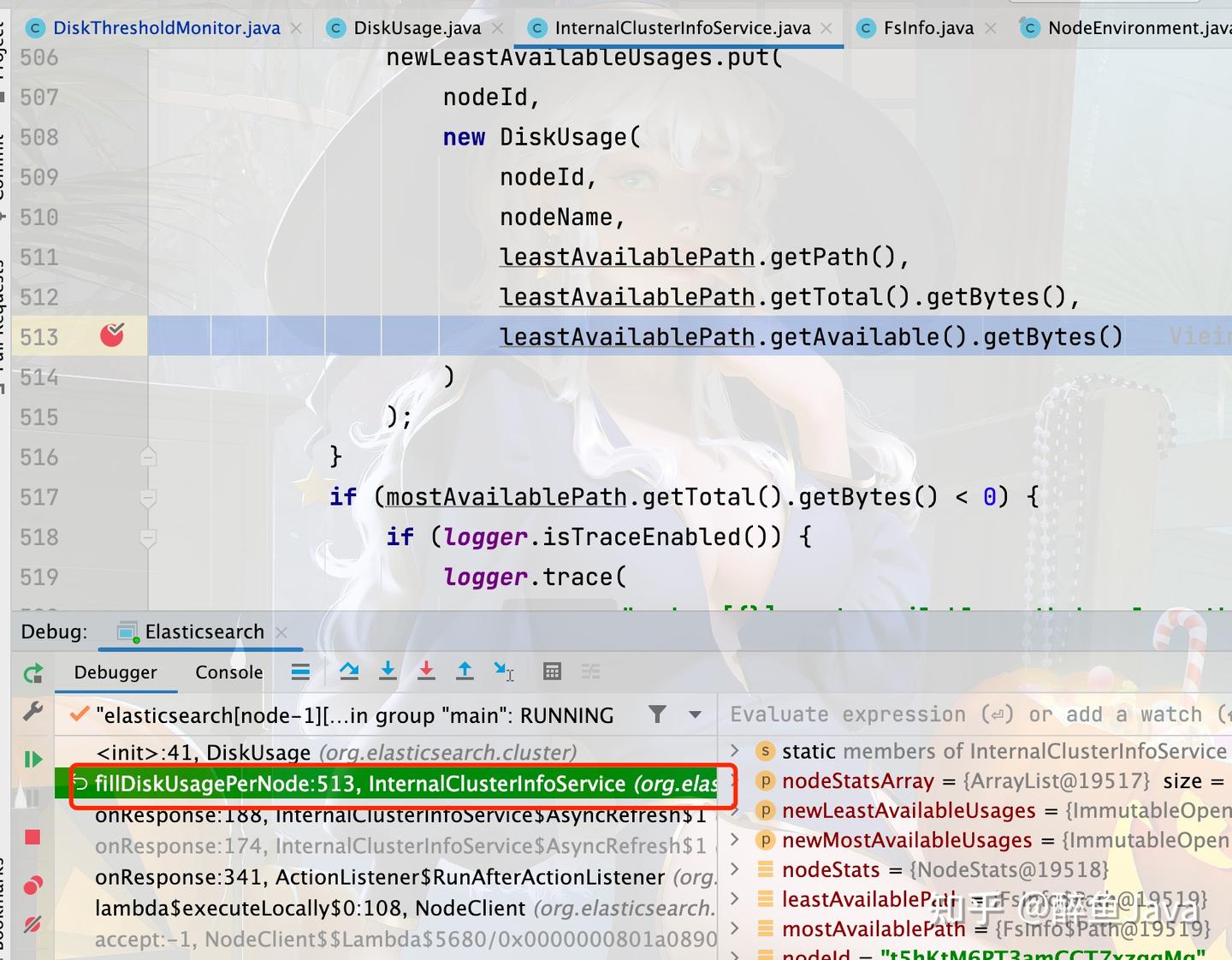This screenshot has width=1232, height=960.
Task: Click the red Stop process icon
Action: point(33,837)
